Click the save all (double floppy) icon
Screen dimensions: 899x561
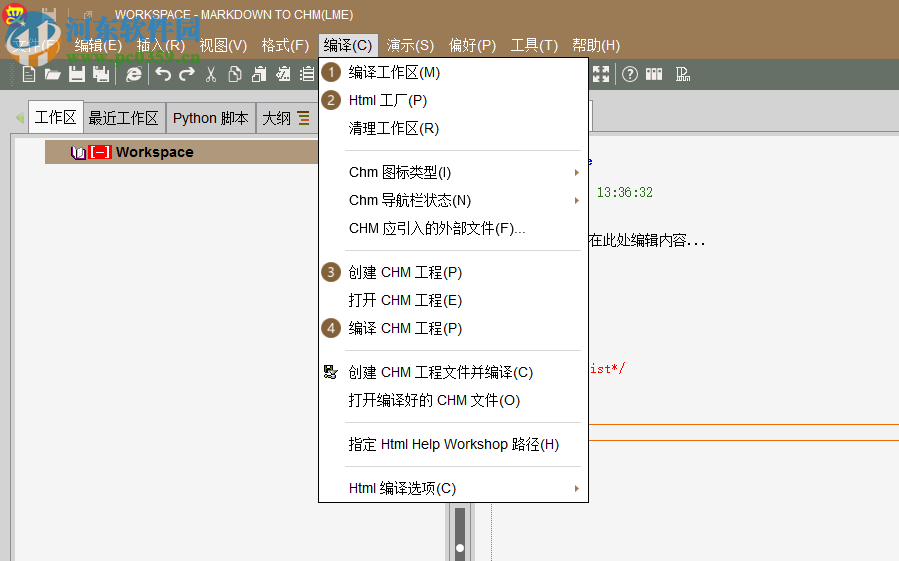tap(101, 74)
